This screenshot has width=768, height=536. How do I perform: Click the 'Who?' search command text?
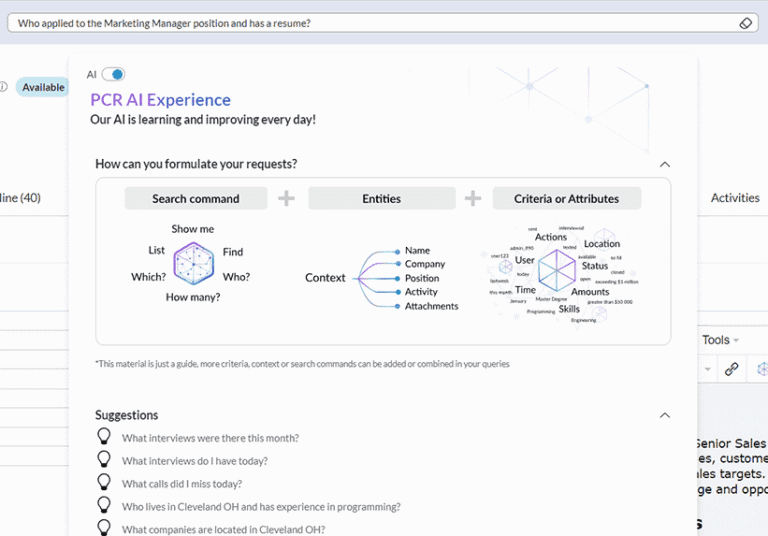pos(236,277)
